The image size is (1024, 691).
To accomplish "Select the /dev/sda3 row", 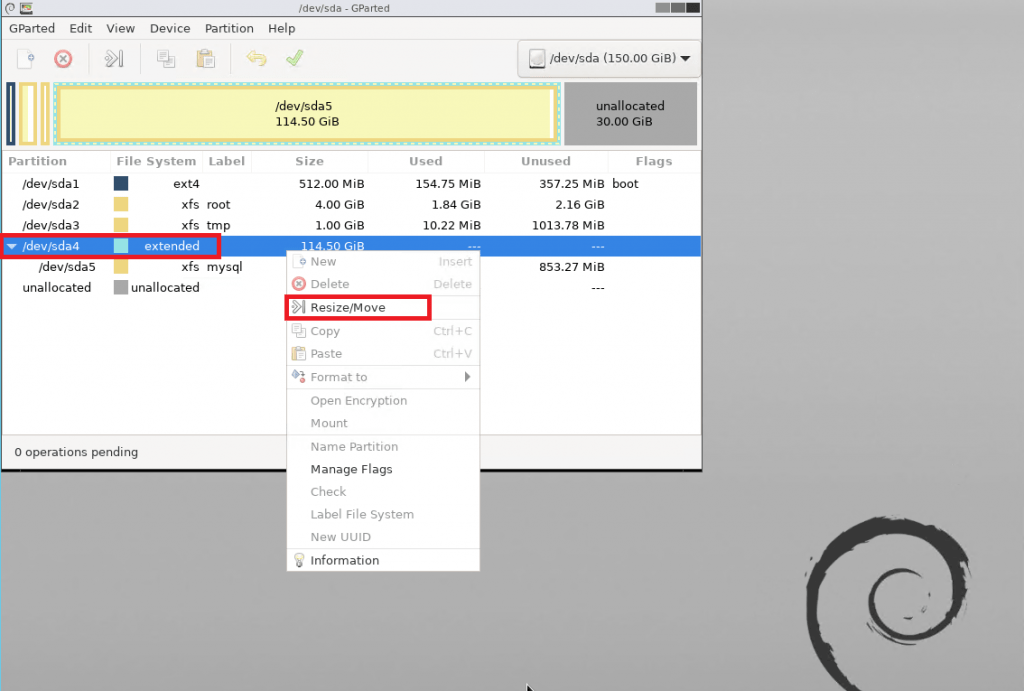I will coord(351,225).
